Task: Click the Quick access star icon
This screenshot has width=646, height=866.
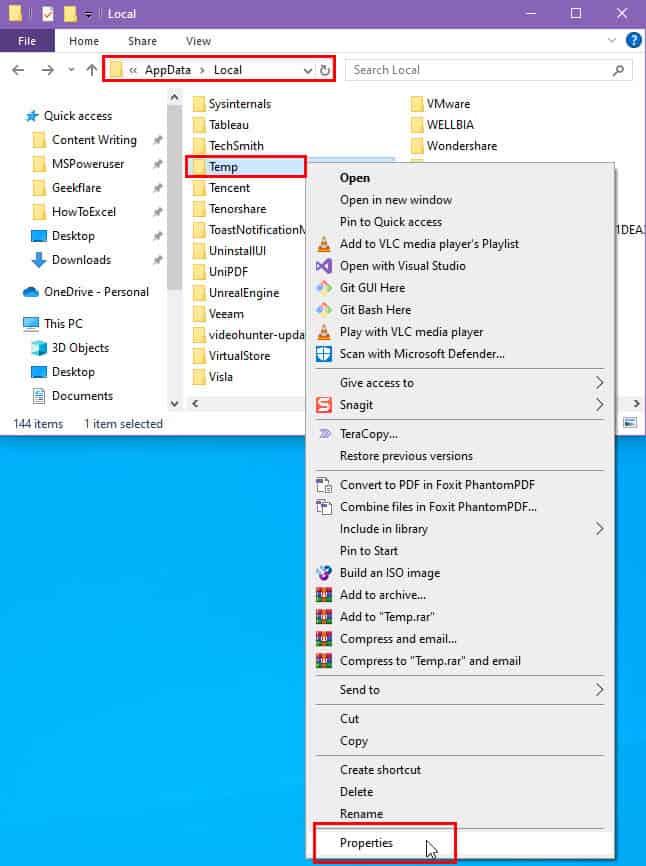Action: (x=32, y=116)
